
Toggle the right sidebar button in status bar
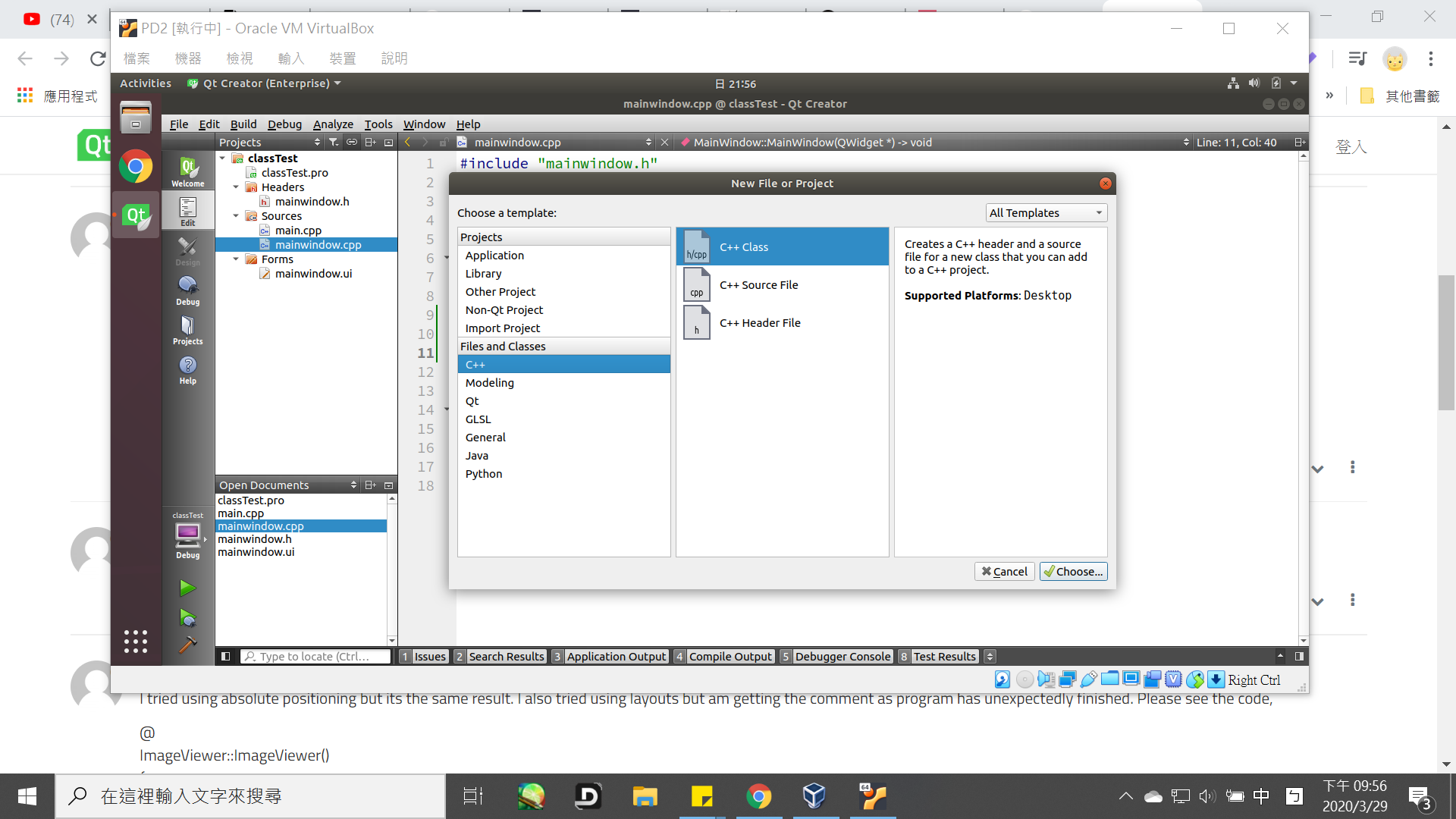[1299, 657]
